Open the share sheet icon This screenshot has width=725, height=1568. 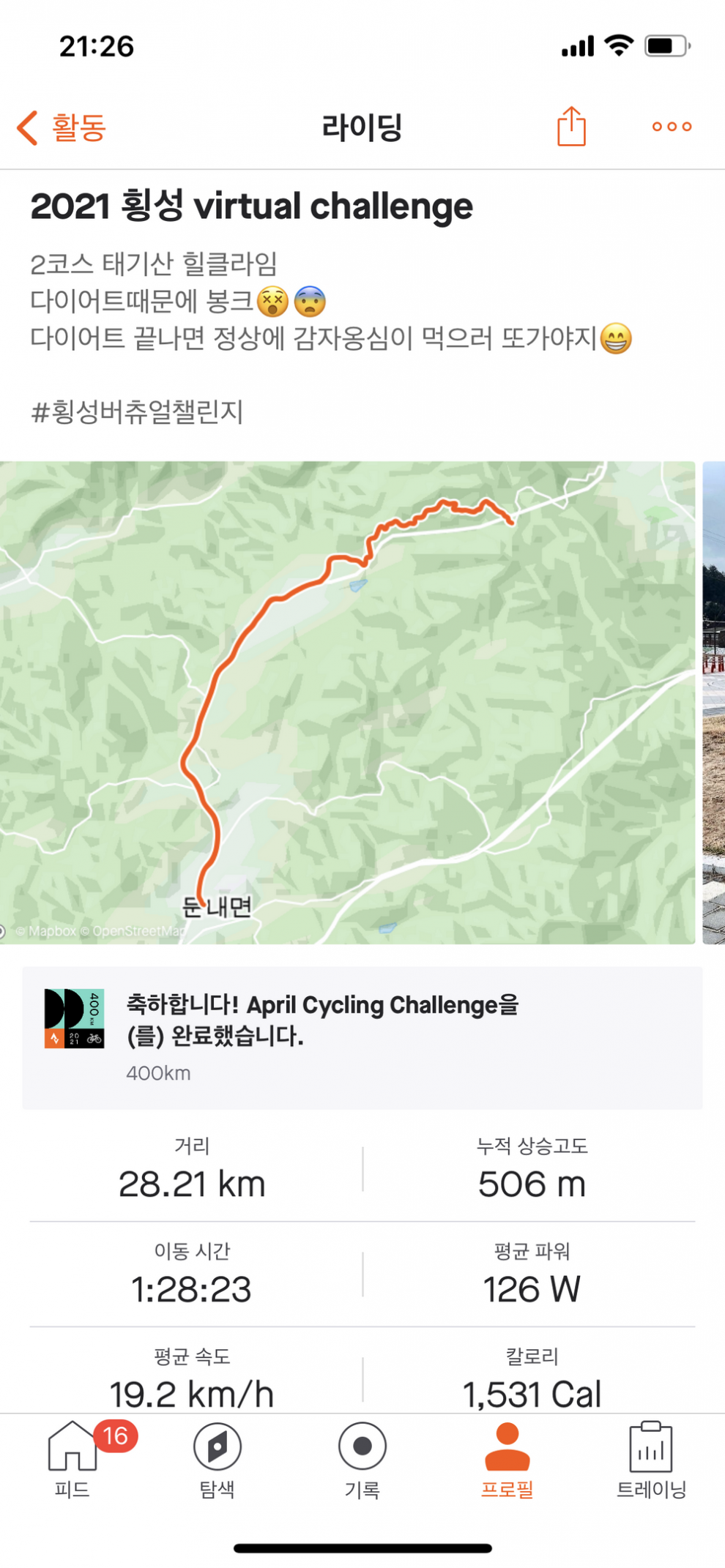(x=571, y=127)
